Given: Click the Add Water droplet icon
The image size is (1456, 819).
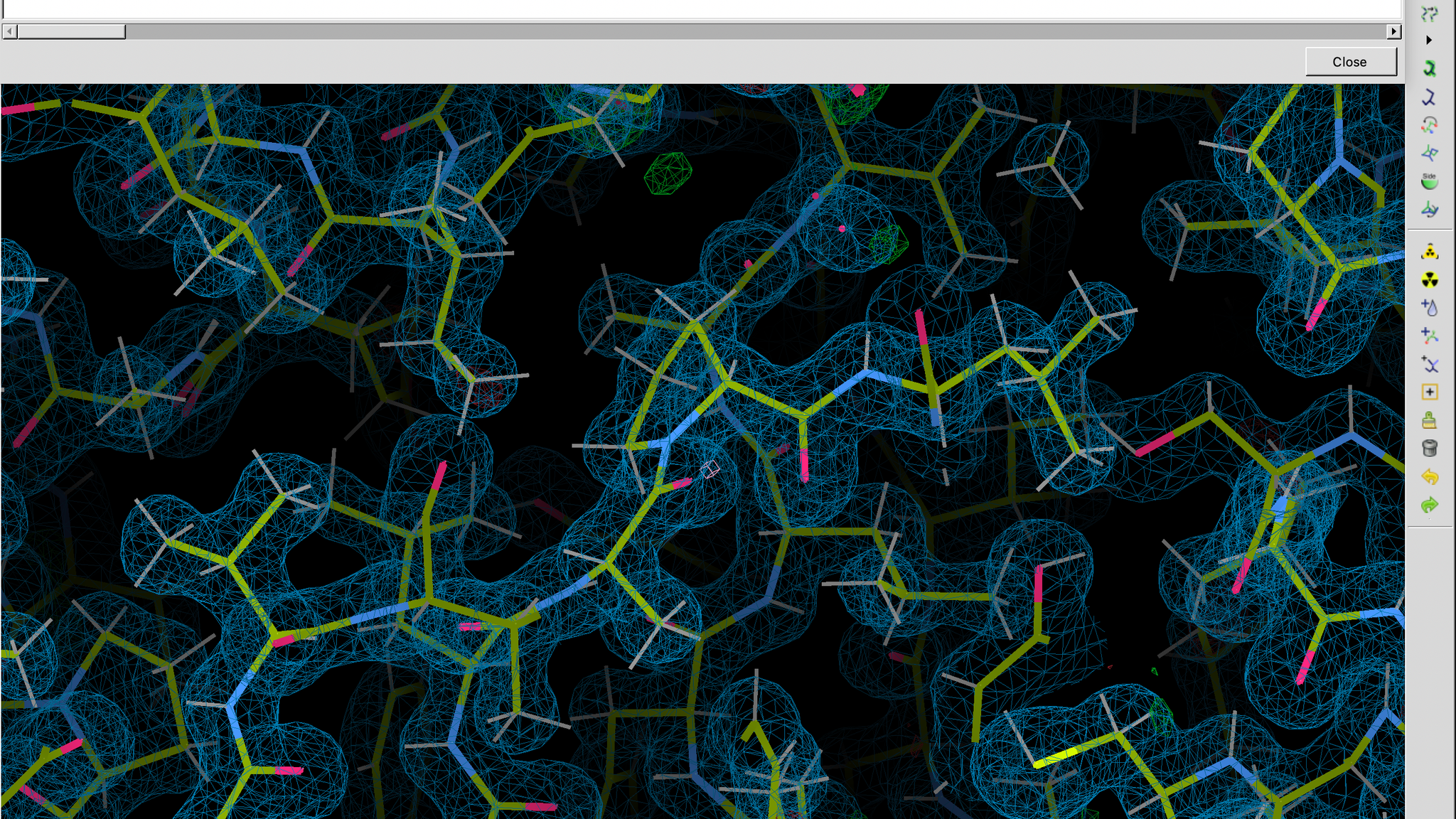Looking at the screenshot, I should pyautogui.click(x=1430, y=307).
